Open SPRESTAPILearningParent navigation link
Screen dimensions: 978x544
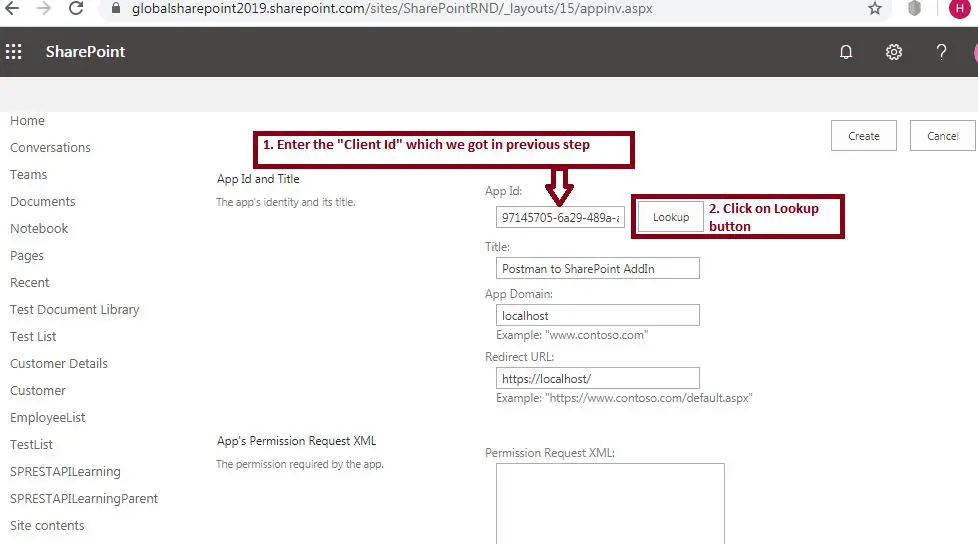pyautogui.click(x=84, y=498)
